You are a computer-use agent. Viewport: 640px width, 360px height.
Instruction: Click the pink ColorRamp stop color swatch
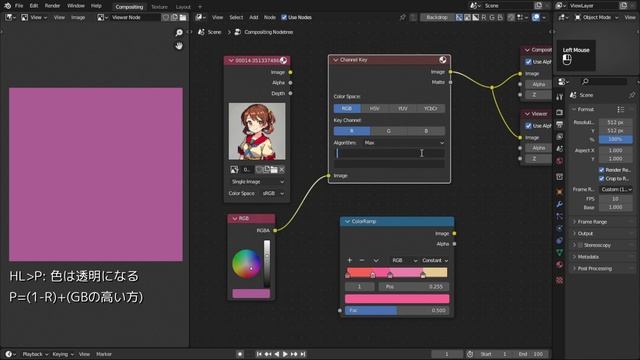click(x=397, y=299)
